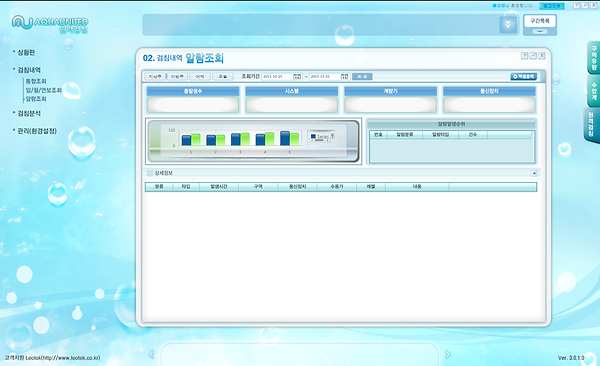
Task: Open the start date calendar icon
Action: pos(297,77)
